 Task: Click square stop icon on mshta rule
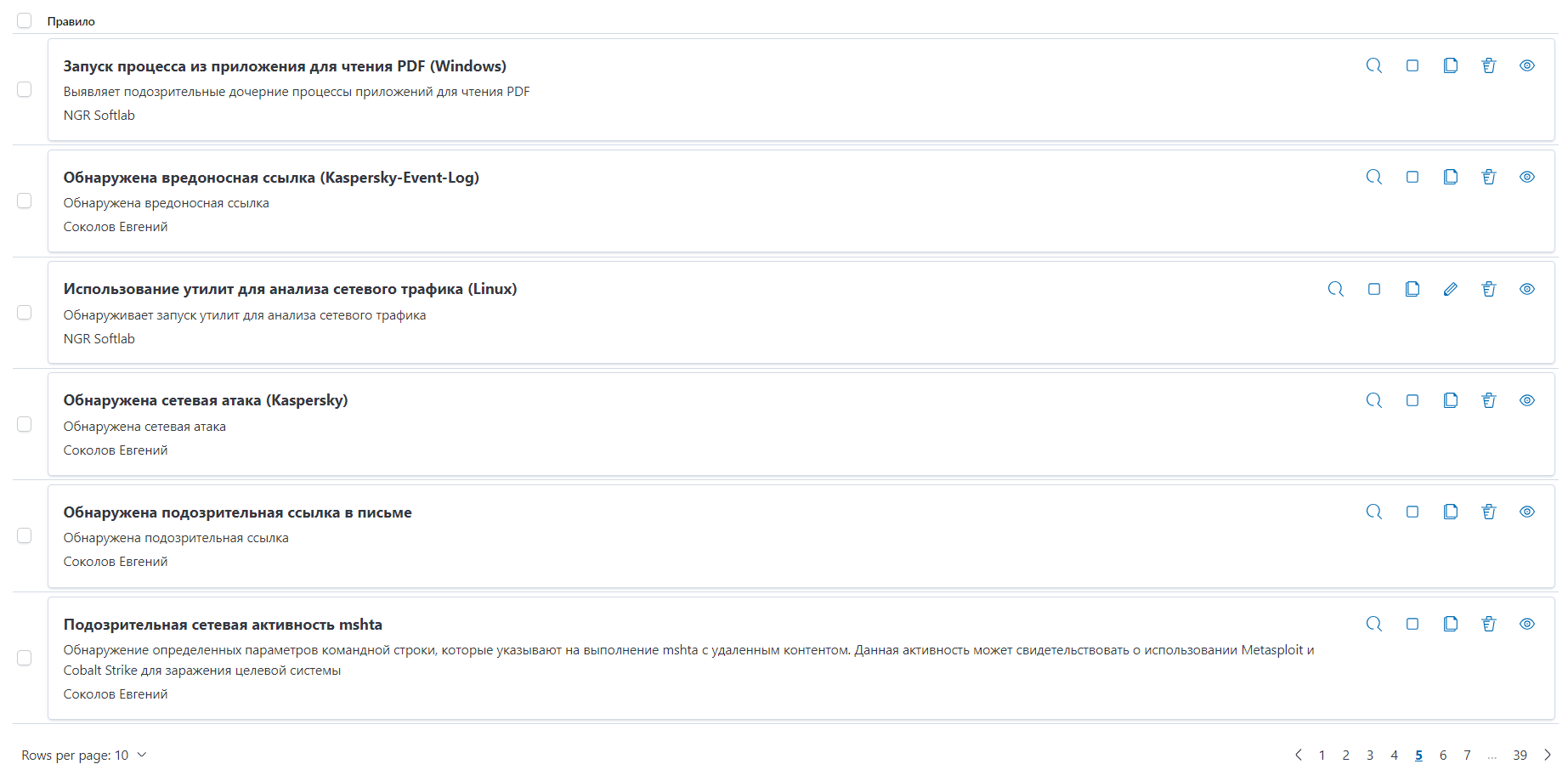(x=1412, y=624)
